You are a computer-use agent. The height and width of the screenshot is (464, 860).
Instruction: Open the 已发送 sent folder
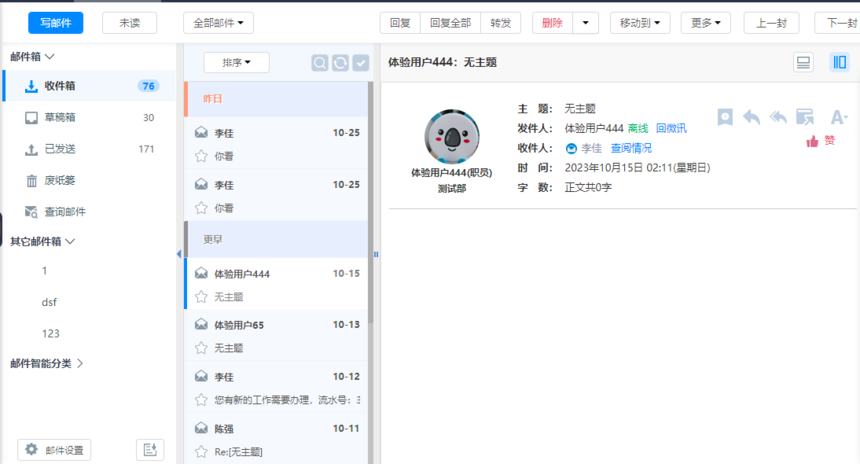60,149
